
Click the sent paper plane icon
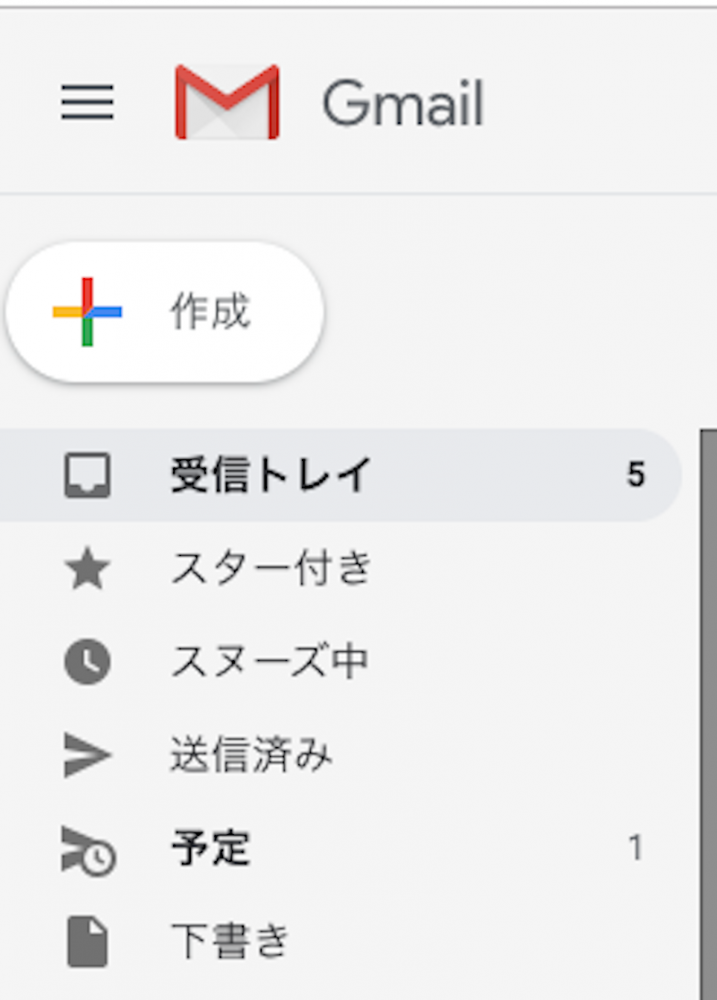pyautogui.click(x=87, y=757)
